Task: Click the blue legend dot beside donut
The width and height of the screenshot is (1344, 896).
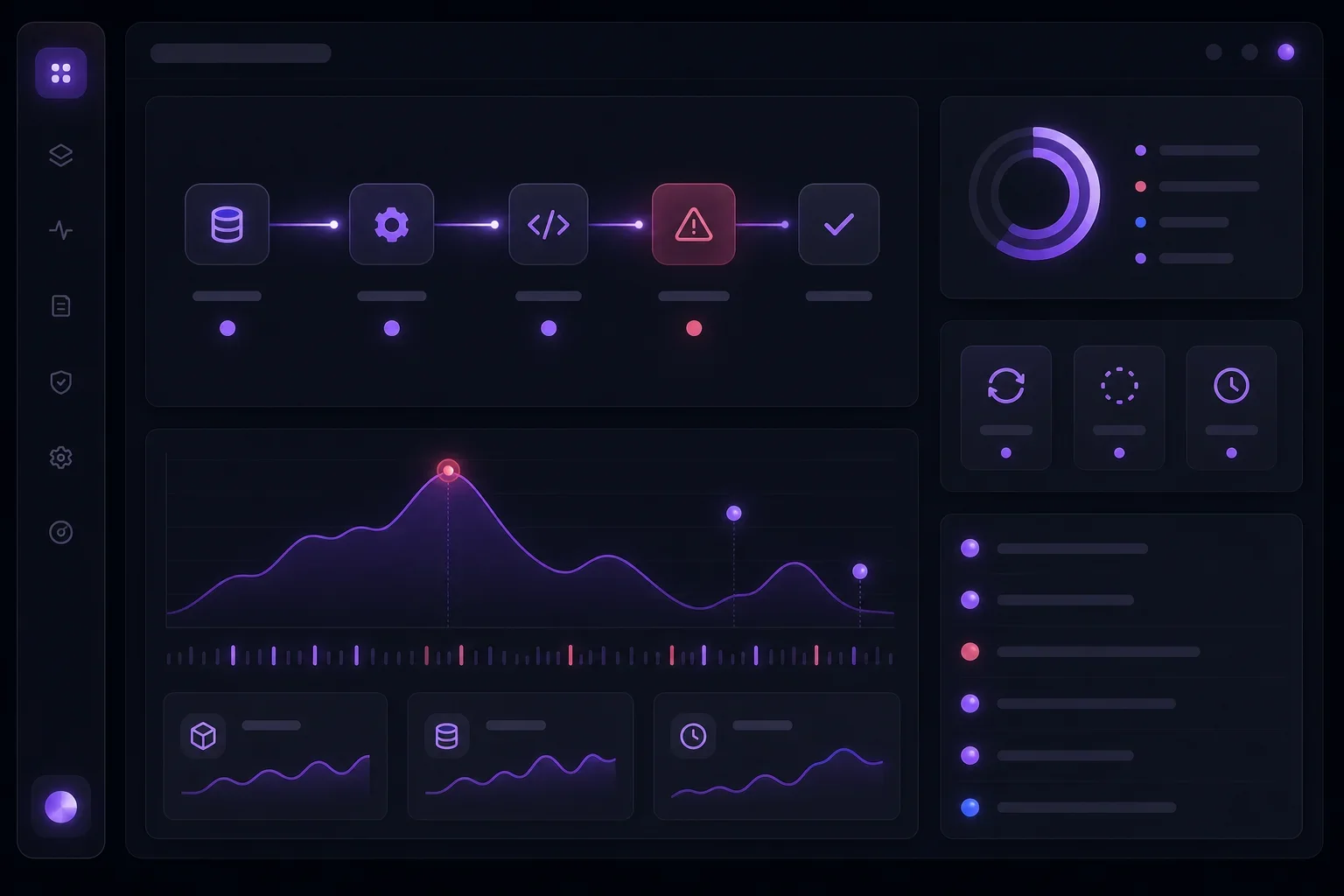Action: pyautogui.click(x=1140, y=222)
